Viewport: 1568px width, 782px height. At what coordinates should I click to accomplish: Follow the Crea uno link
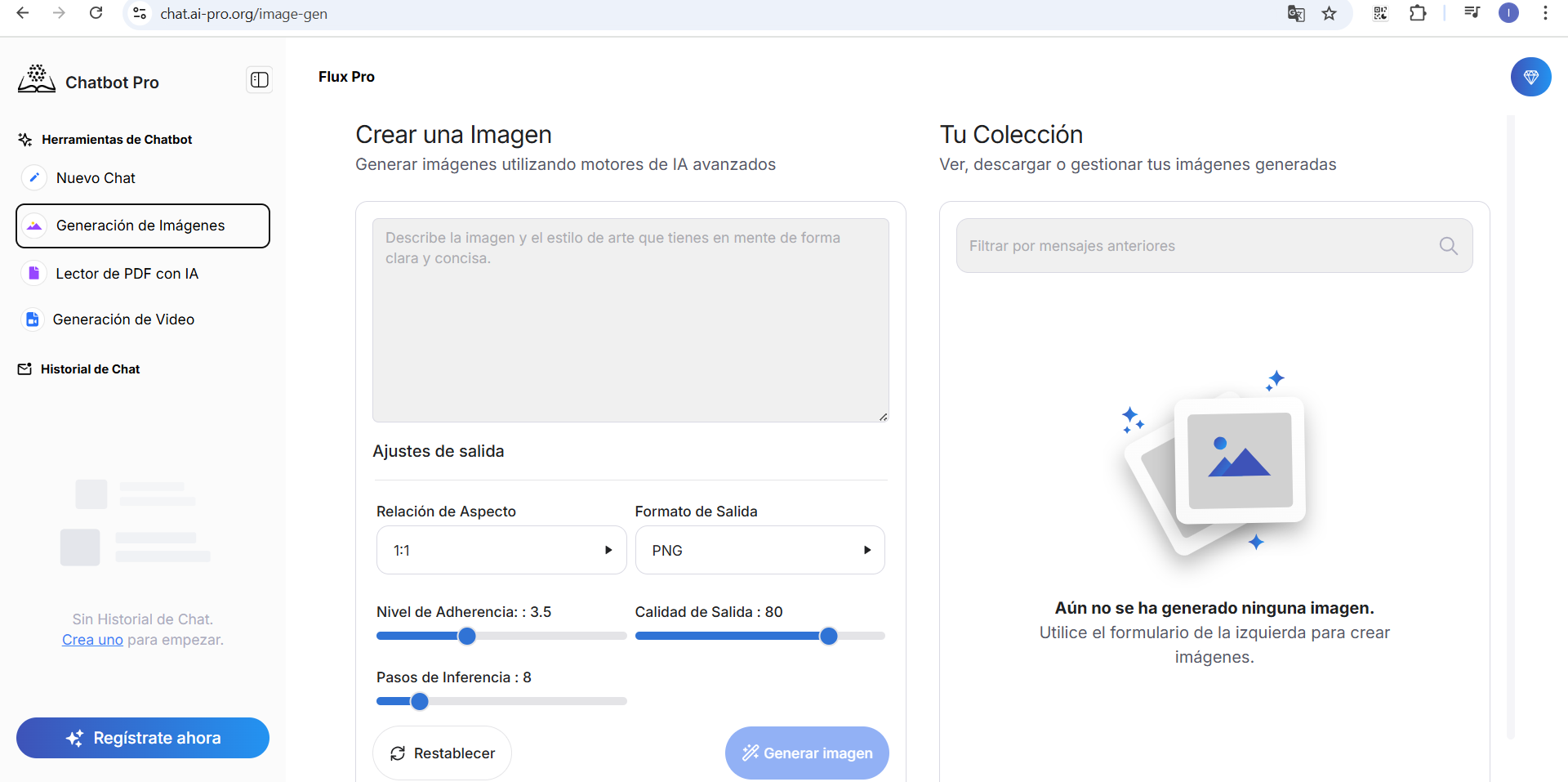click(91, 639)
